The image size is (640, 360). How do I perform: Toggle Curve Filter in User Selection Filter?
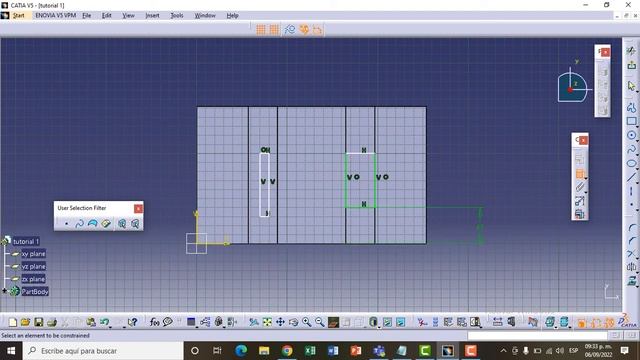pos(80,224)
